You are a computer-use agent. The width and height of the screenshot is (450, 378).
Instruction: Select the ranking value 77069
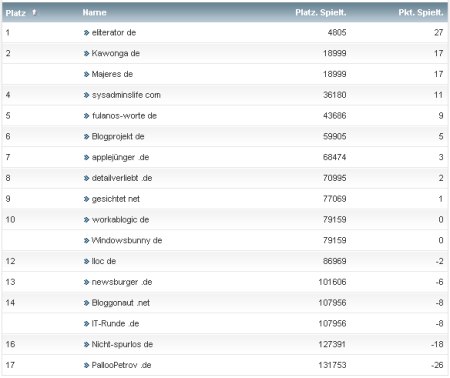tap(335, 199)
